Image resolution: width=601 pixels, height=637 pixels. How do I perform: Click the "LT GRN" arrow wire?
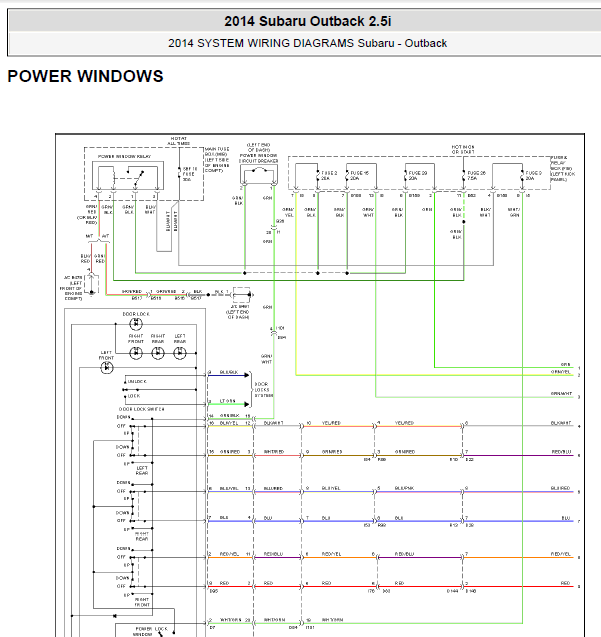point(228,404)
